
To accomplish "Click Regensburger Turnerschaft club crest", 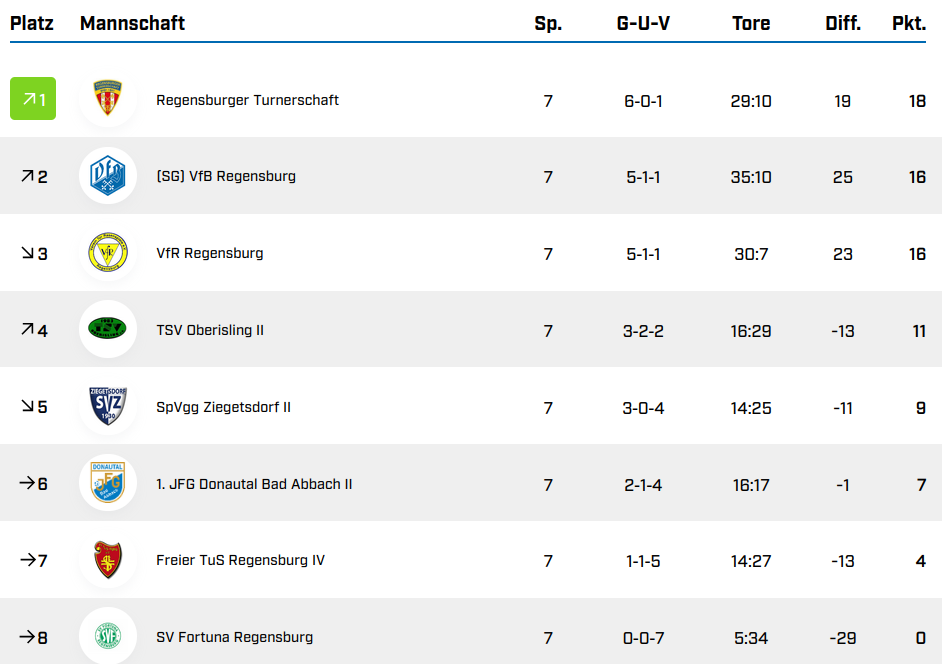I will [107, 99].
